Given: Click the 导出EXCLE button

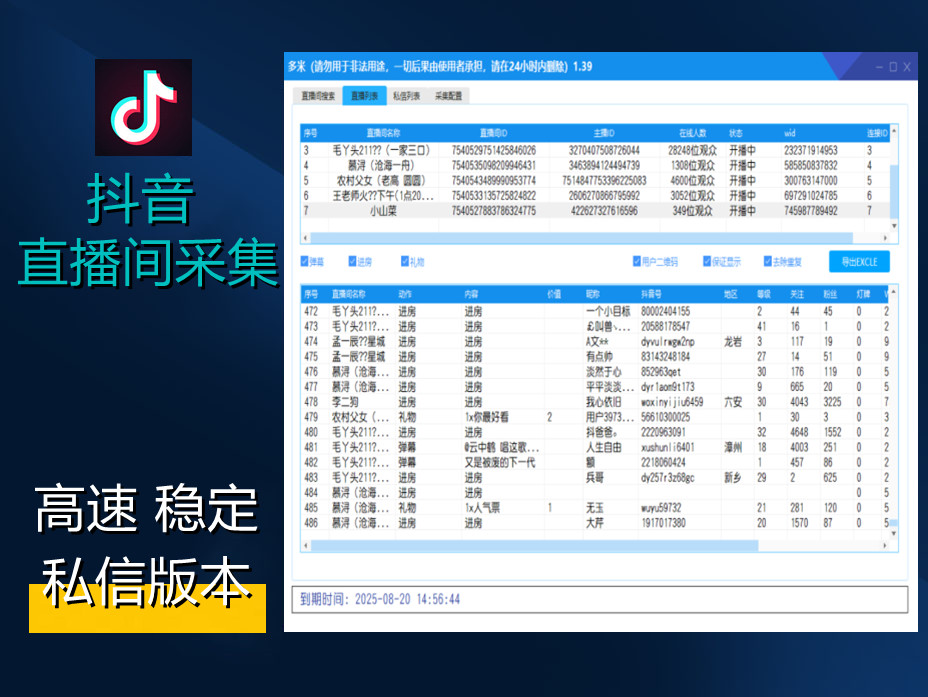Looking at the screenshot, I should [x=859, y=262].
